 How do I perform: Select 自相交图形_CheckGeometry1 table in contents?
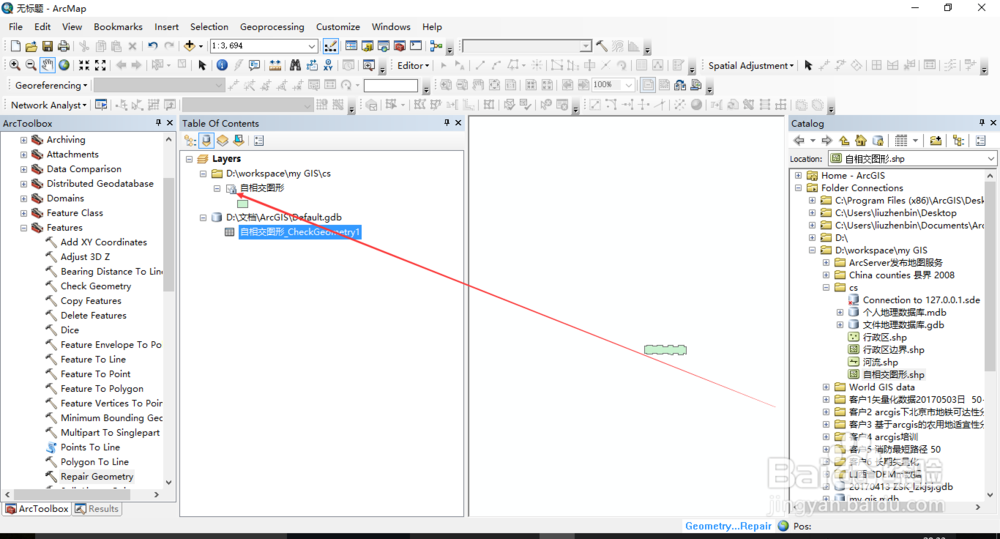(x=300, y=232)
